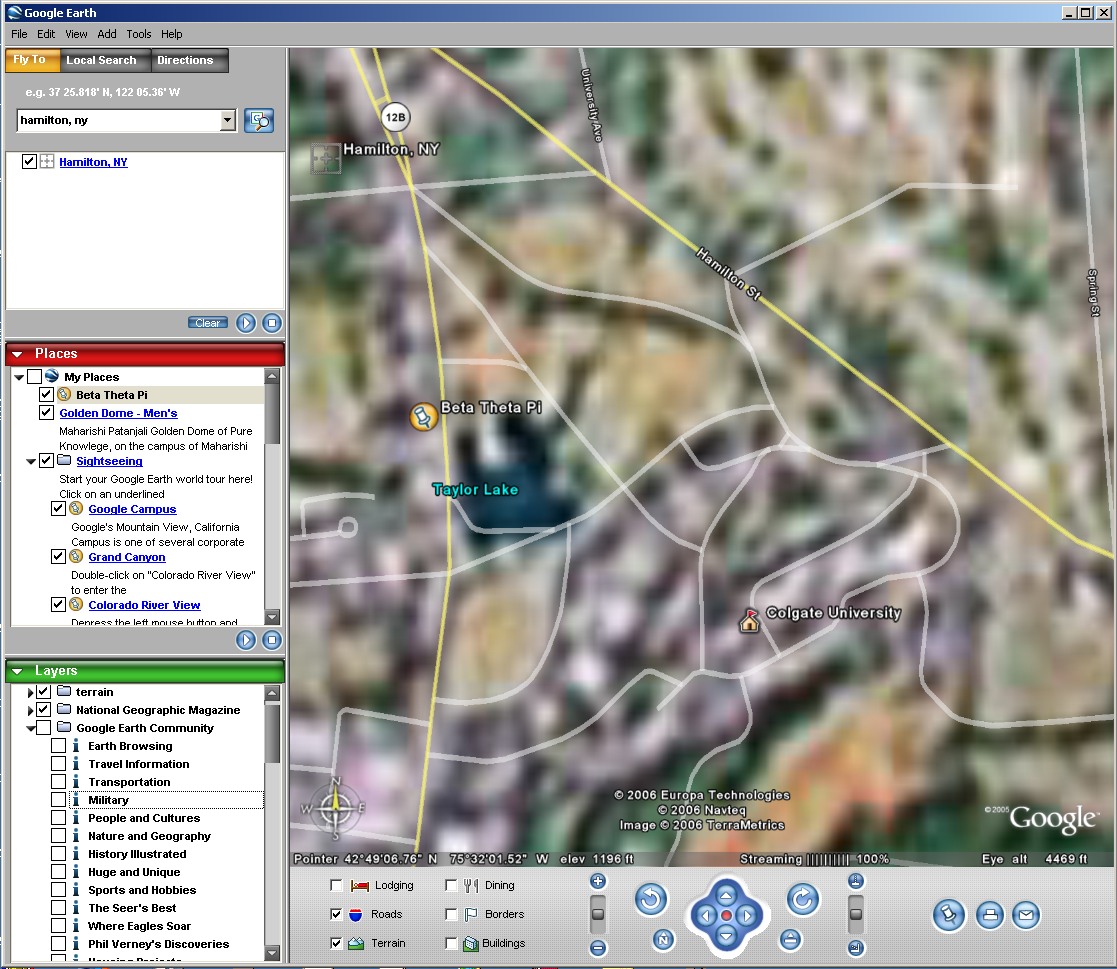Add a new placemark with the pushpin button

949,916
